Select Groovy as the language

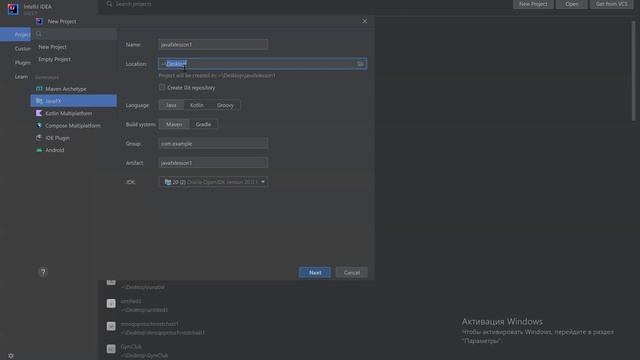point(225,105)
